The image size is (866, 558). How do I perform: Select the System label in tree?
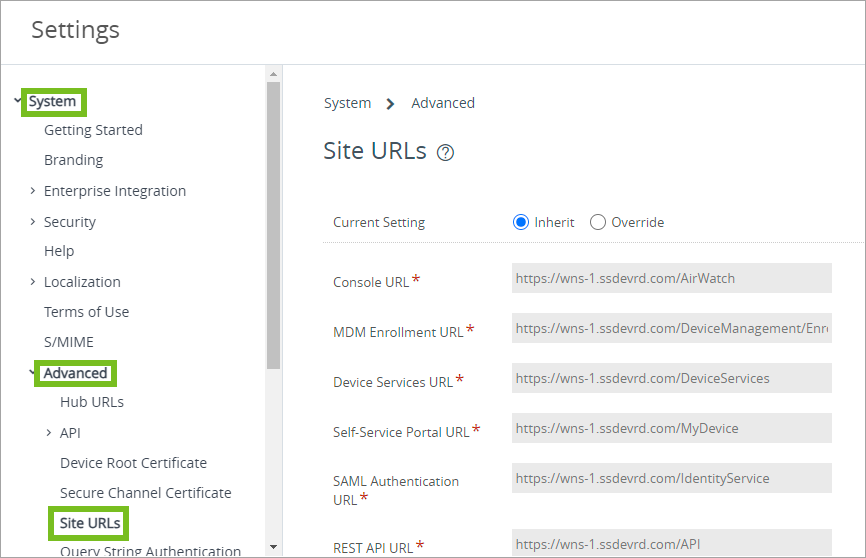point(52,102)
